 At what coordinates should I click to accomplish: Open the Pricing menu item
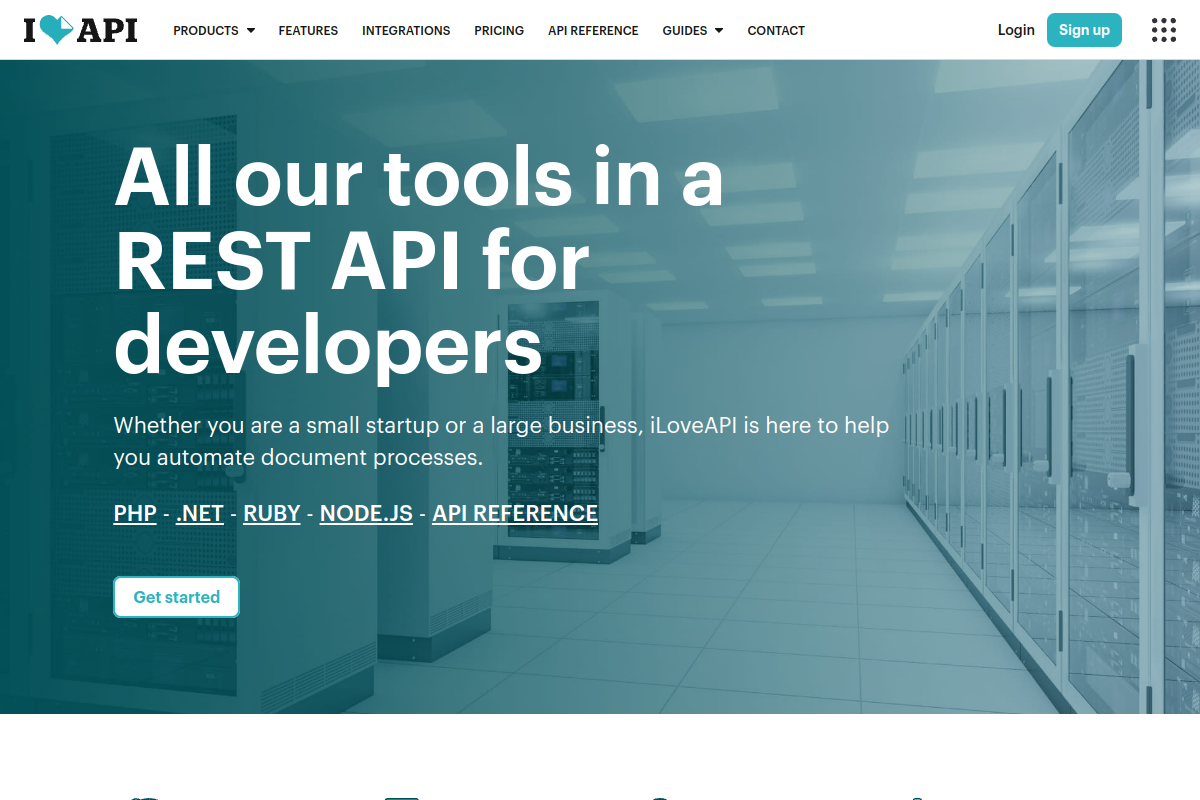click(499, 31)
